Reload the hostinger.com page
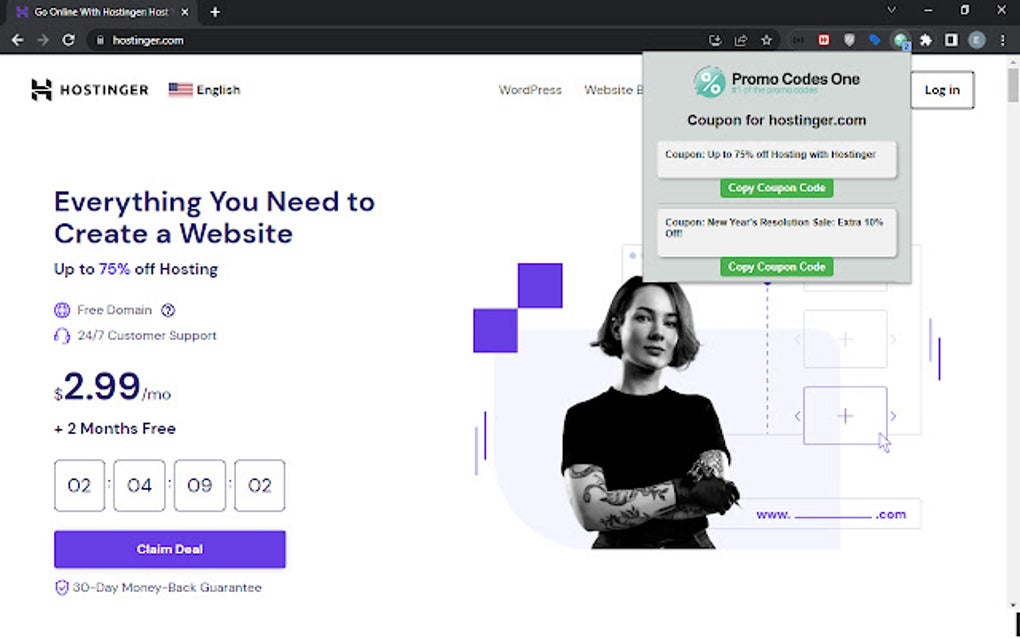 point(68,40)
